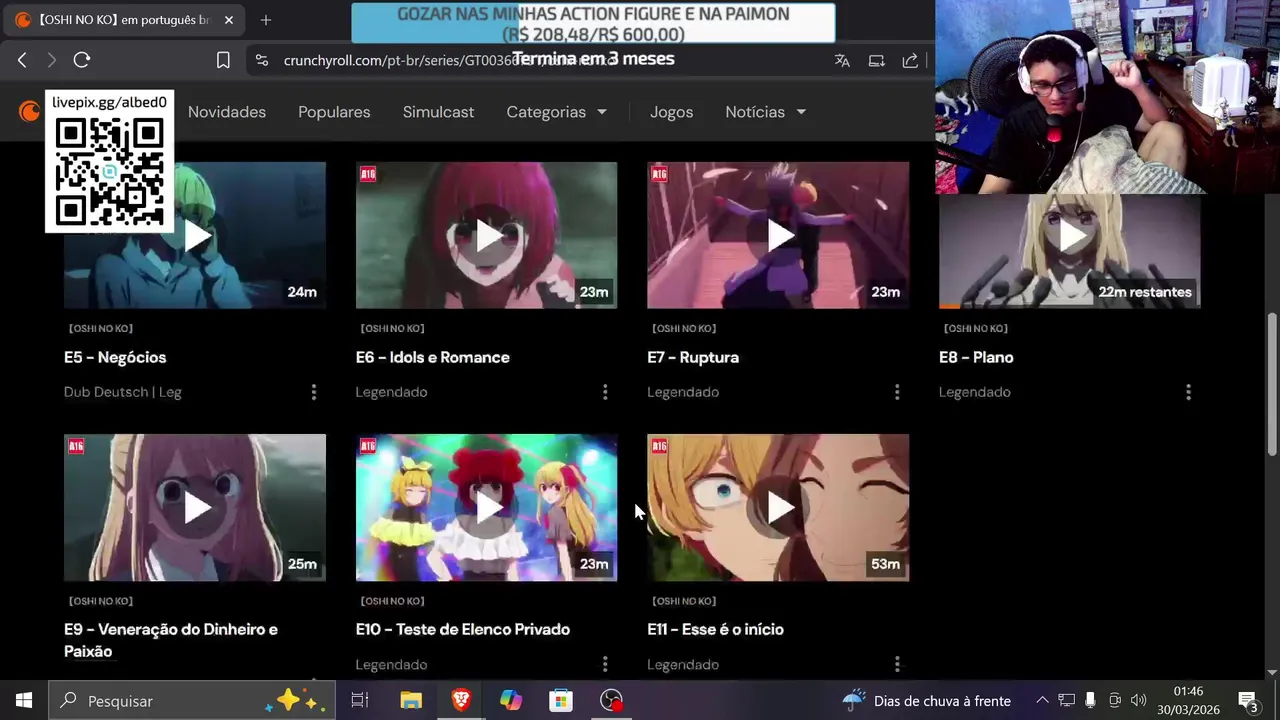Click the cast screen icon in address bar

click(876, 60)
